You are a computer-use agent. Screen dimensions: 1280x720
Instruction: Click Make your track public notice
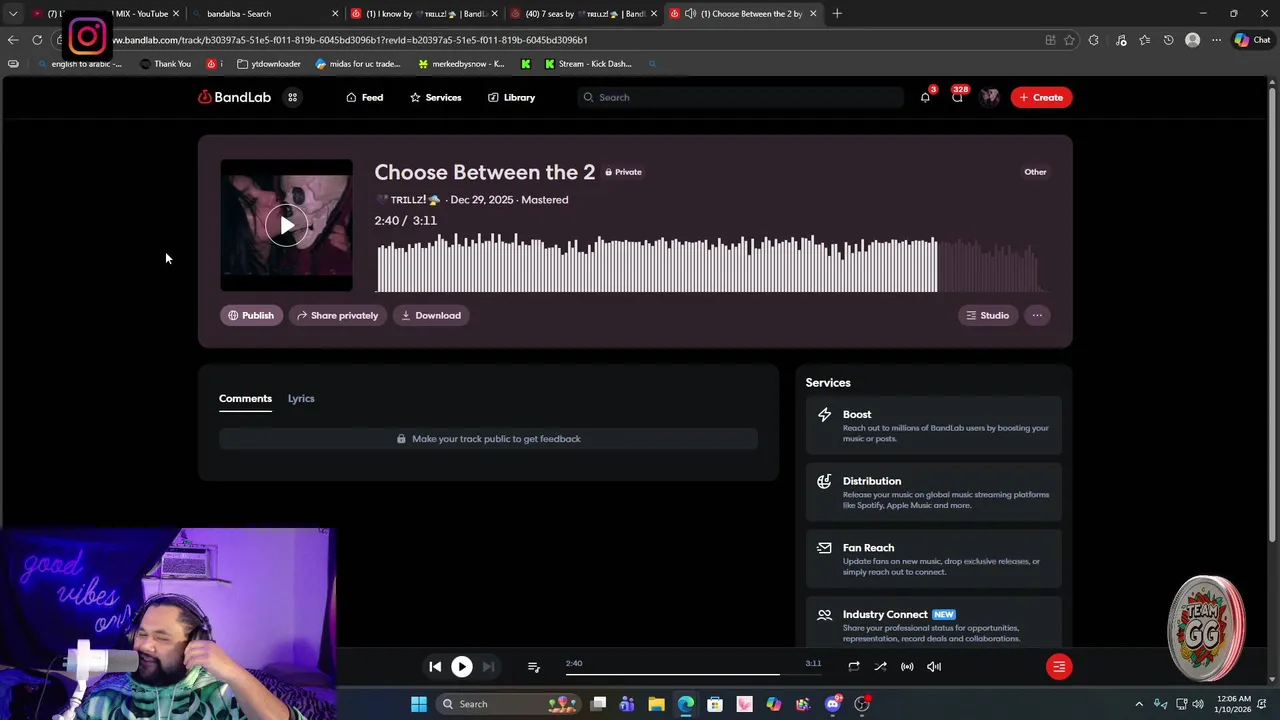click(x=488, y=439)
